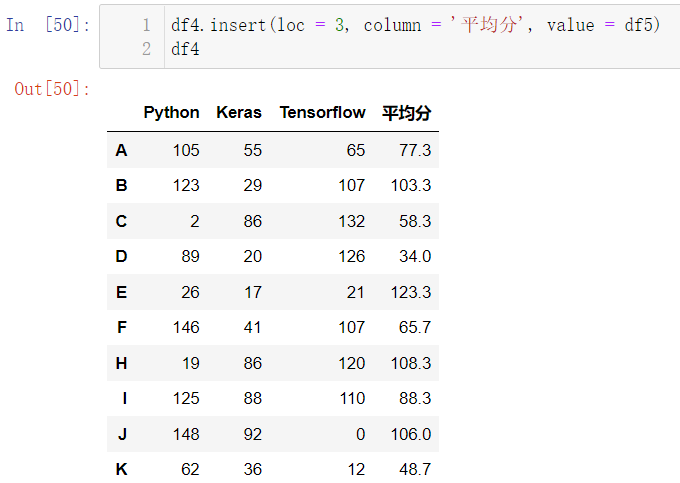Screen dimensions: 680x483
Task: Click average value 77.3 in row A
Action: [x=415, y=150]
